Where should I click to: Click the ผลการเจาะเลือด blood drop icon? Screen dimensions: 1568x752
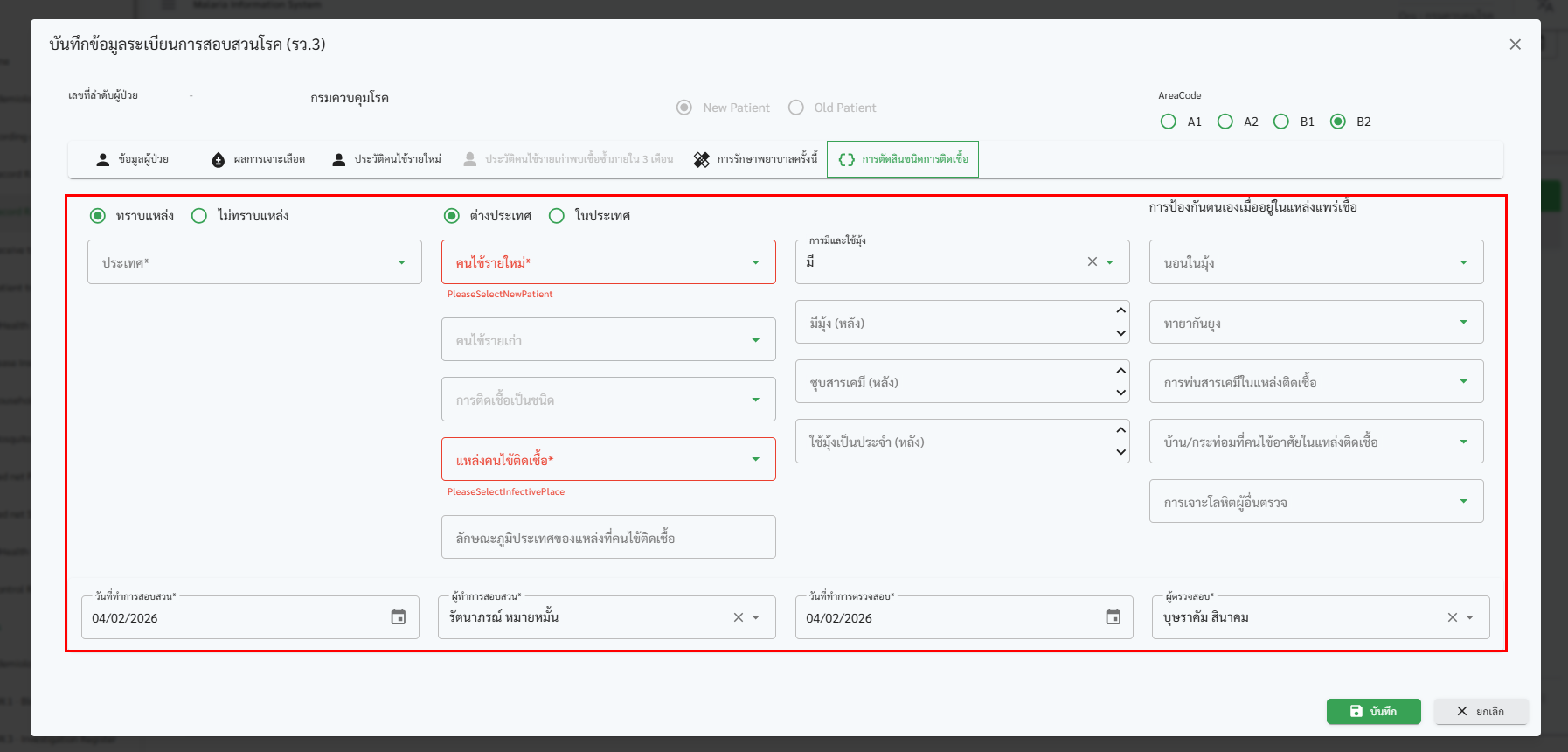pos(219,160)
